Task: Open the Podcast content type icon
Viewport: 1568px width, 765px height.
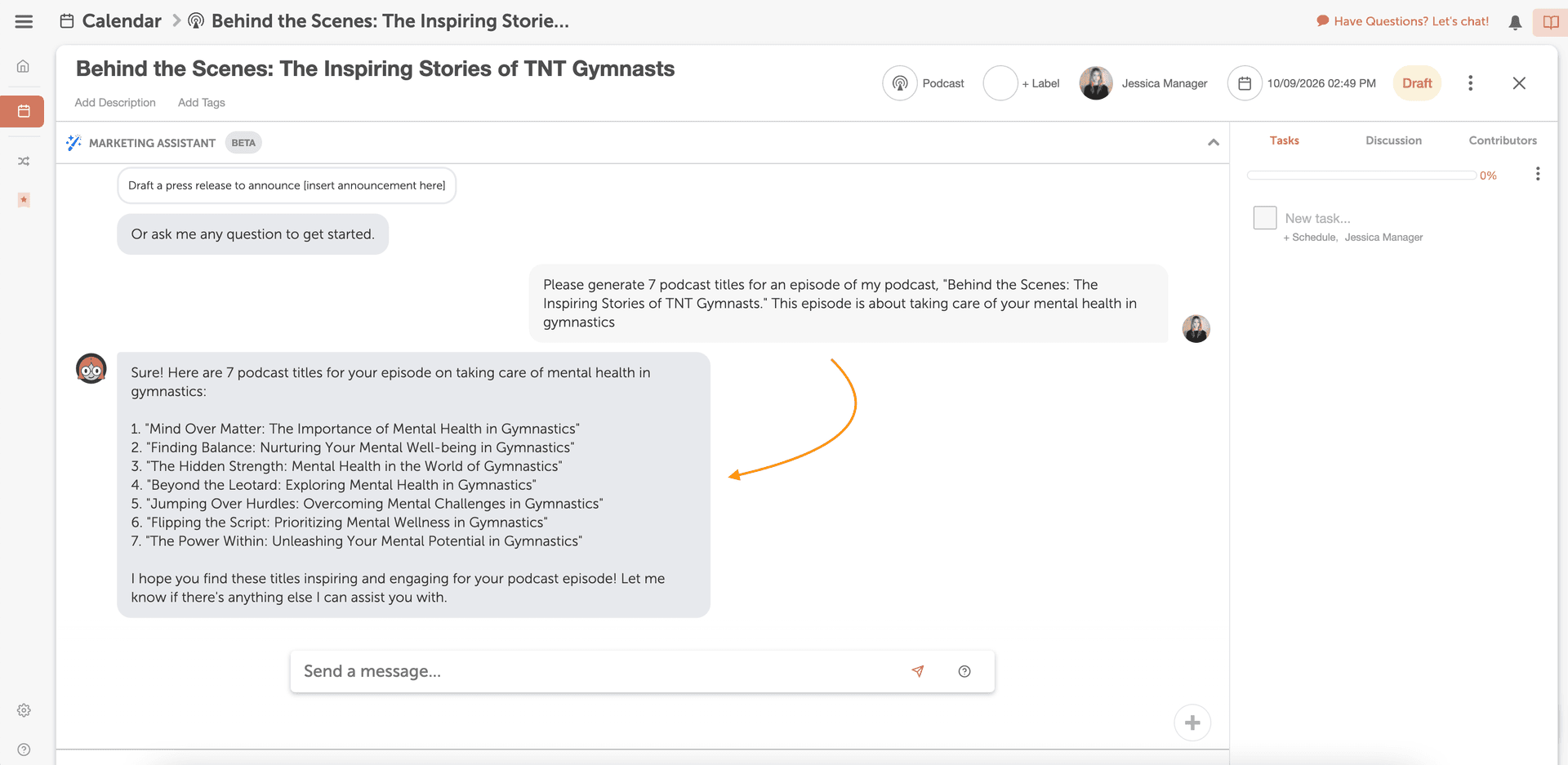Action: coord(900,82)
